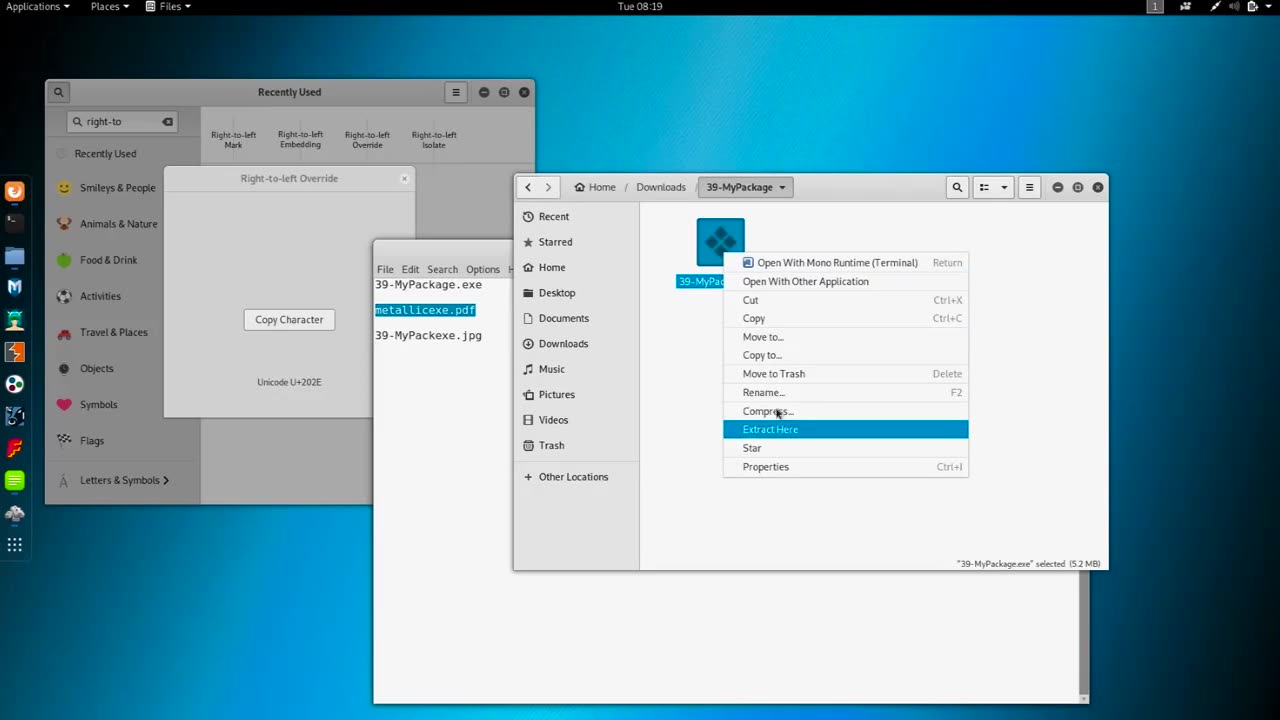Open Flags character category
Image resolution: width=1280 pixels, height=720 pixels.
click(x=91, y=440)
